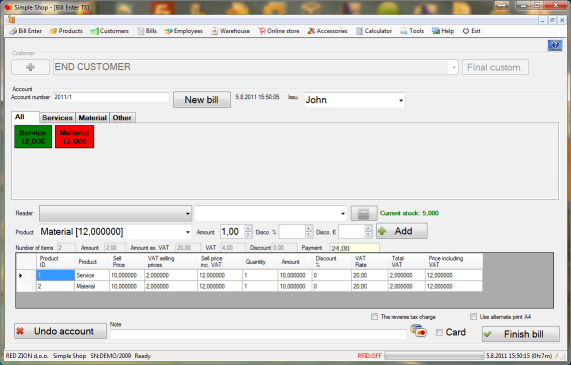The image size is (571, 365).
Task: Click the blue help question-mark icon
Action: click(x=555, y=46)
